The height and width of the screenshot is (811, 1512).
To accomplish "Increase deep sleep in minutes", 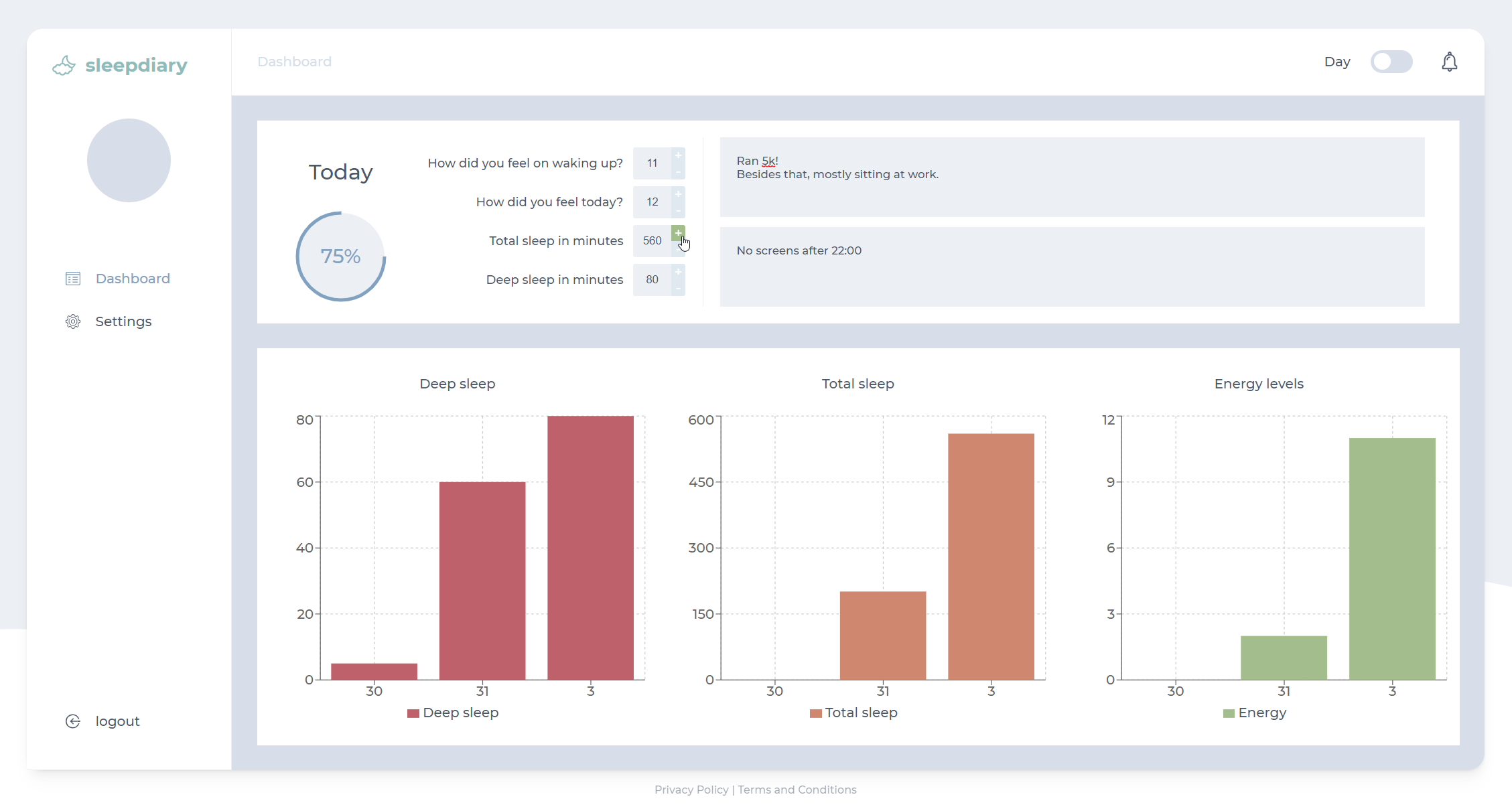I will (x=678, y=272).
